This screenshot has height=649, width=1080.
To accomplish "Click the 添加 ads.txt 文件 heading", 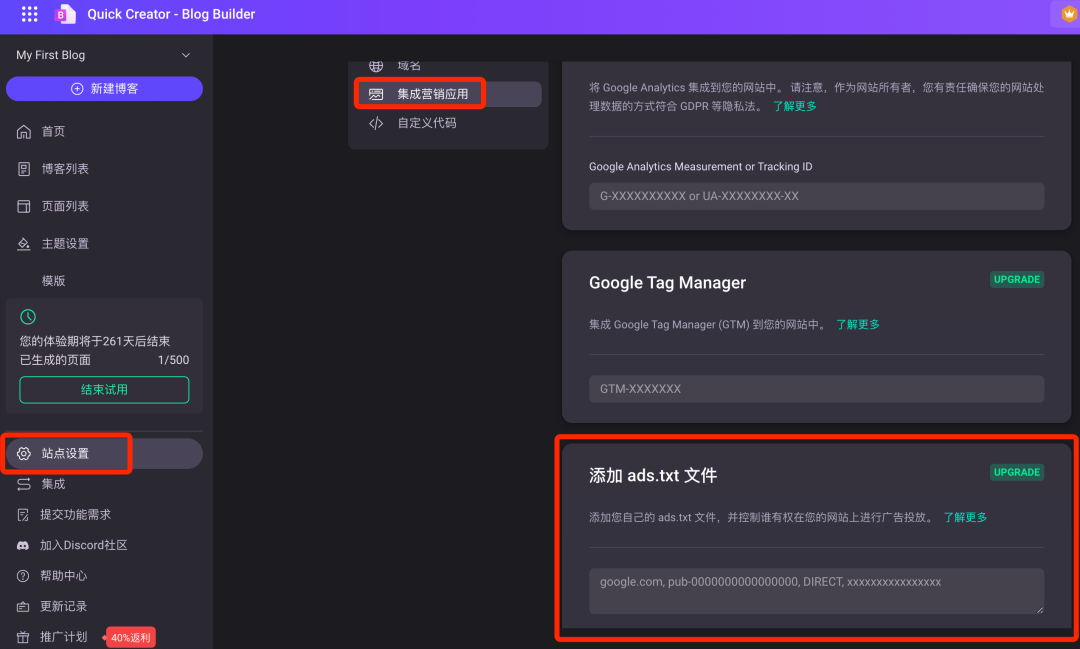I will pyautogui.click(x=653, y=476).
